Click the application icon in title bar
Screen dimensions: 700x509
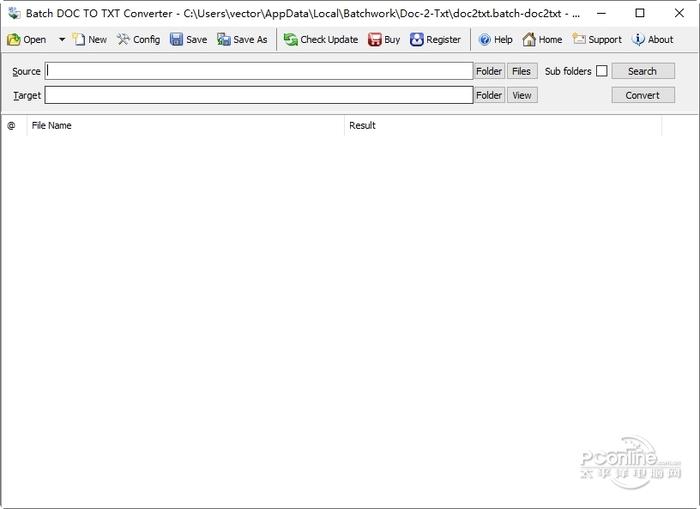(14, 13)
